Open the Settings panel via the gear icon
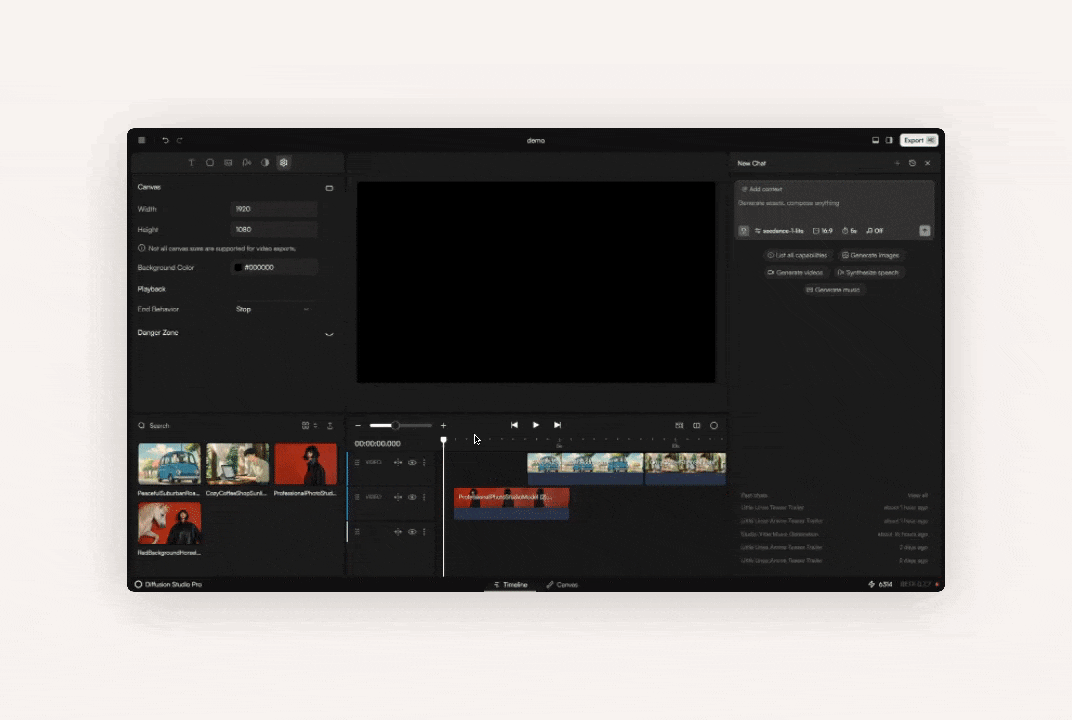This screenshot has height=720, width=1072. pos(284,162)
